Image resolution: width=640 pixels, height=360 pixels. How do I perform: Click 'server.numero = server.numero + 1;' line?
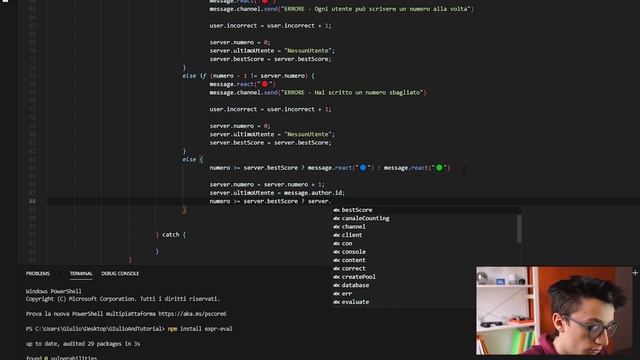(x=267, y=184)
